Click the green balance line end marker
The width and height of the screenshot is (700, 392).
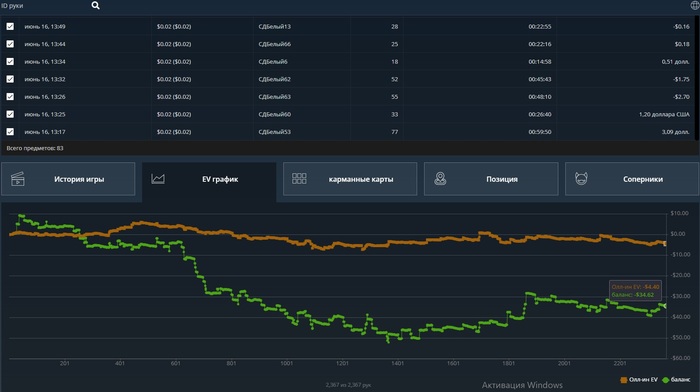click(x=664, y=306)
